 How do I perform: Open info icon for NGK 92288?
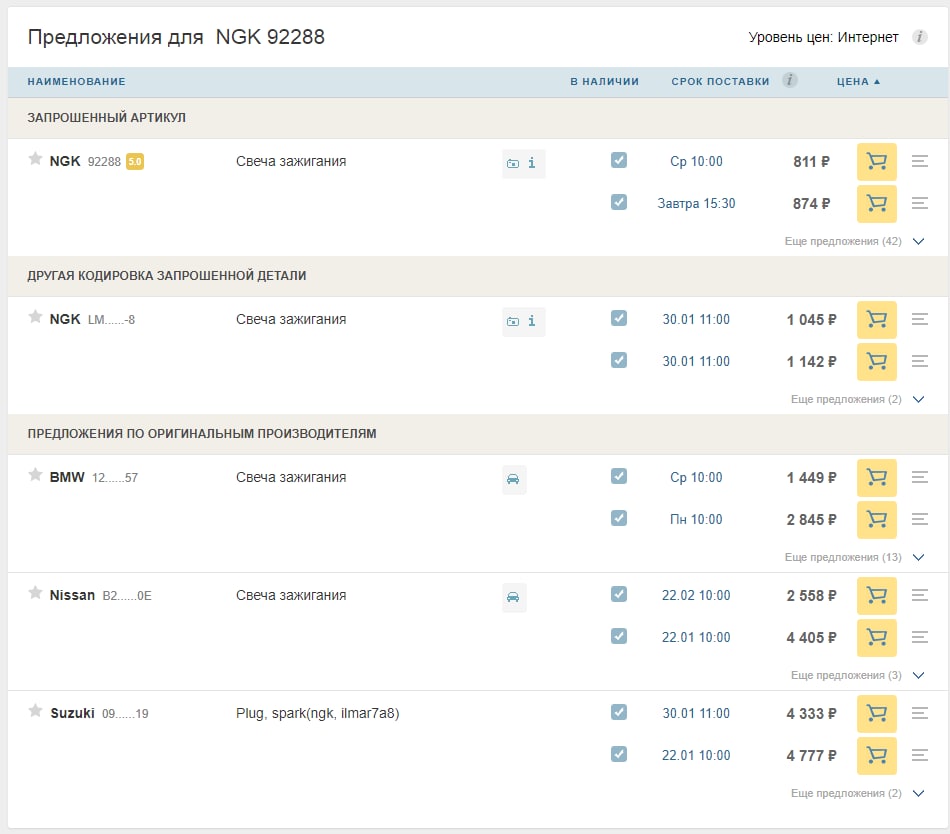pyautogui.click(x=531, y=163)
